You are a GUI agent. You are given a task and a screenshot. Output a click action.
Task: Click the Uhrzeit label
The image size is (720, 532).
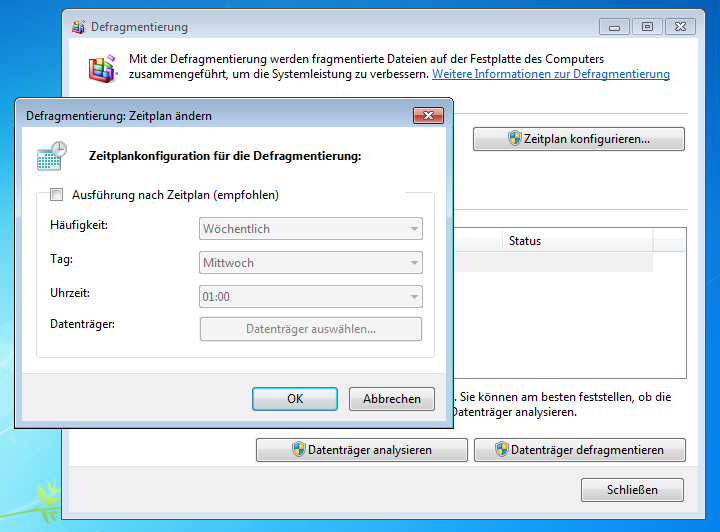pos(70,293)
